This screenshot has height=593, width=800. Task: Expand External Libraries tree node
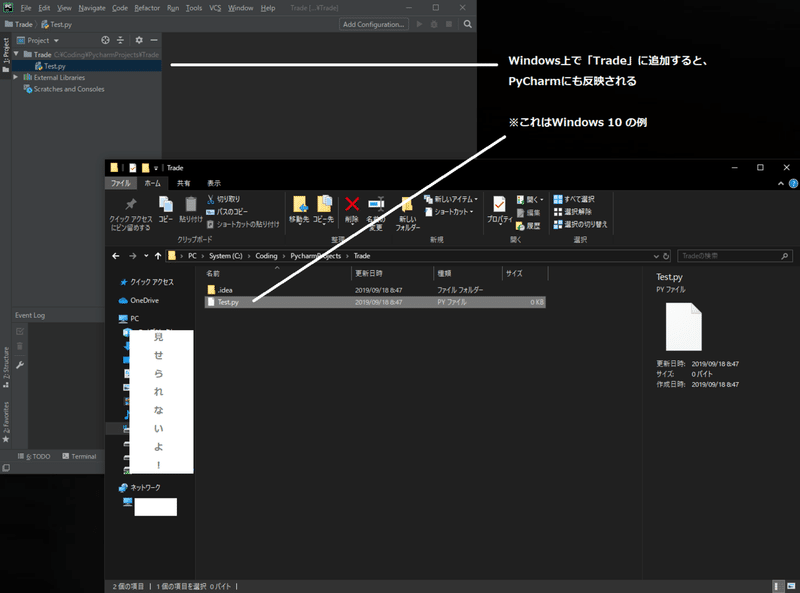tap(15, 77)
